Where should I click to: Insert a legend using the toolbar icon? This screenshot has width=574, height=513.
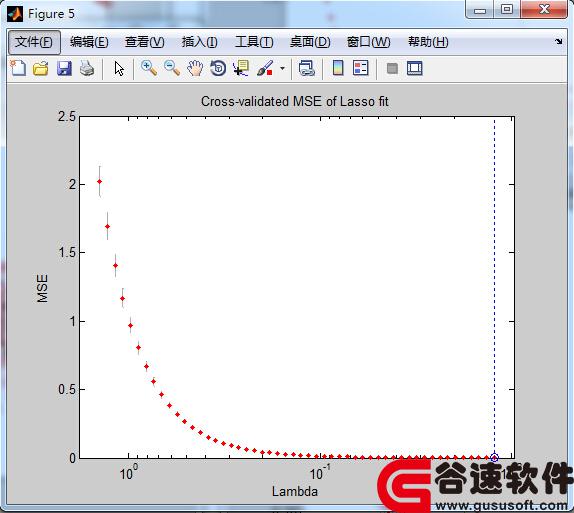pos(361,68)
